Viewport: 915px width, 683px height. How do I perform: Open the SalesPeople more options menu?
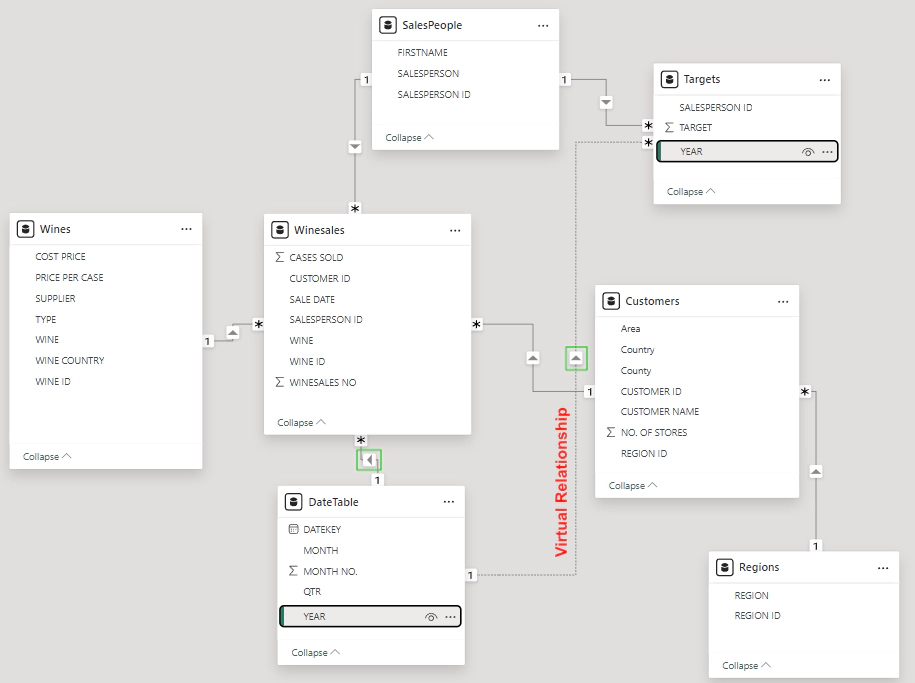(x=543, y=25)
